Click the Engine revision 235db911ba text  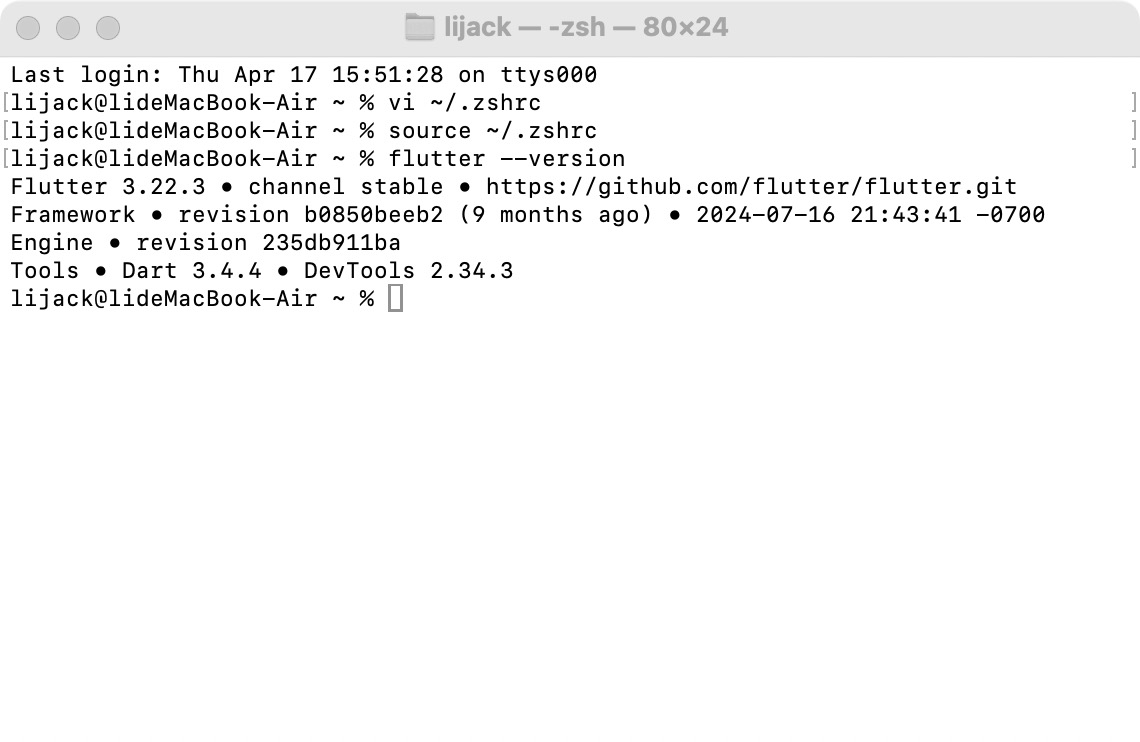click(x=205, y=242)
